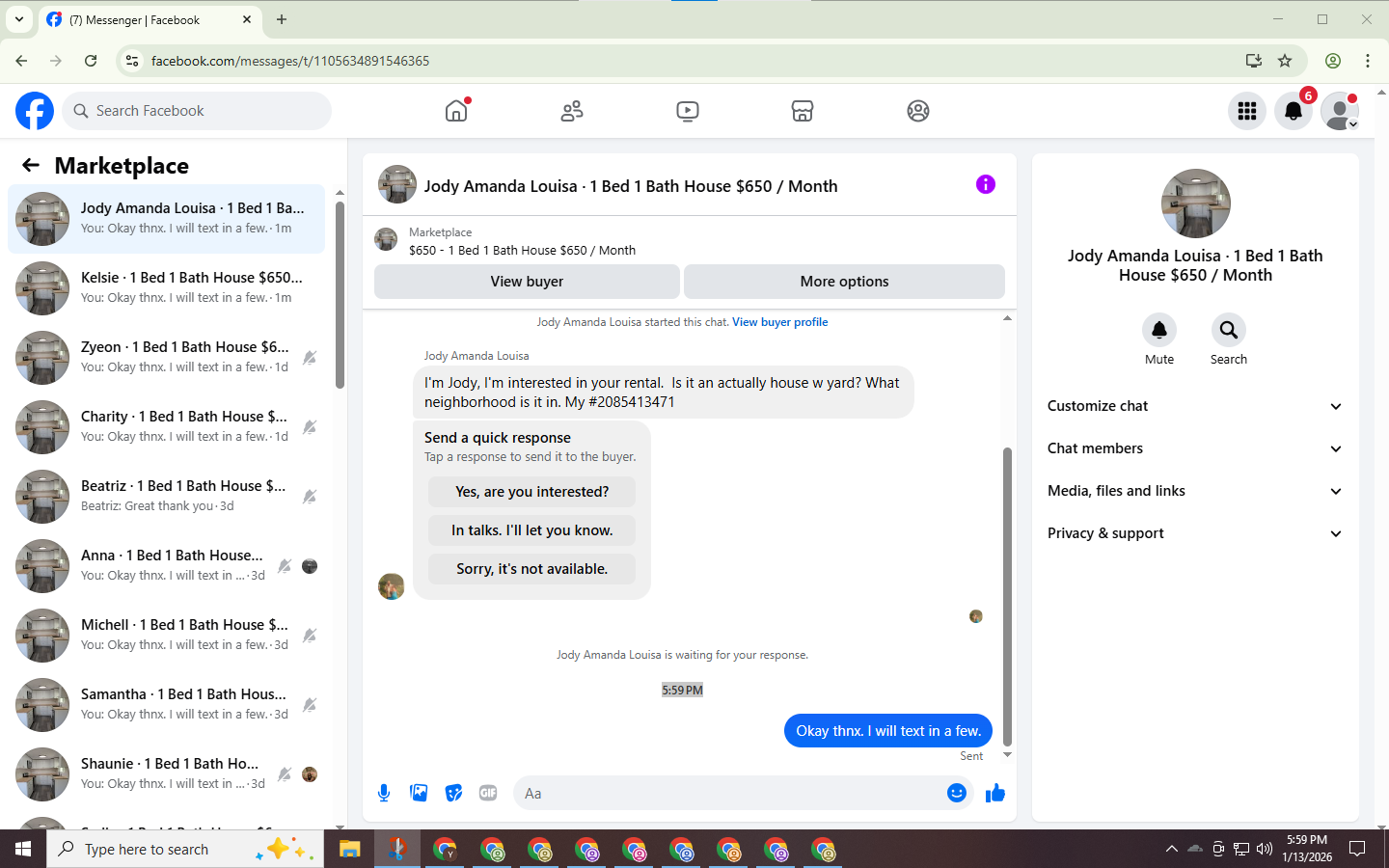Viewport: 1389px width, 868px height.
Task: Click the muted icon on Charity chat
Action: pos(310,427)
